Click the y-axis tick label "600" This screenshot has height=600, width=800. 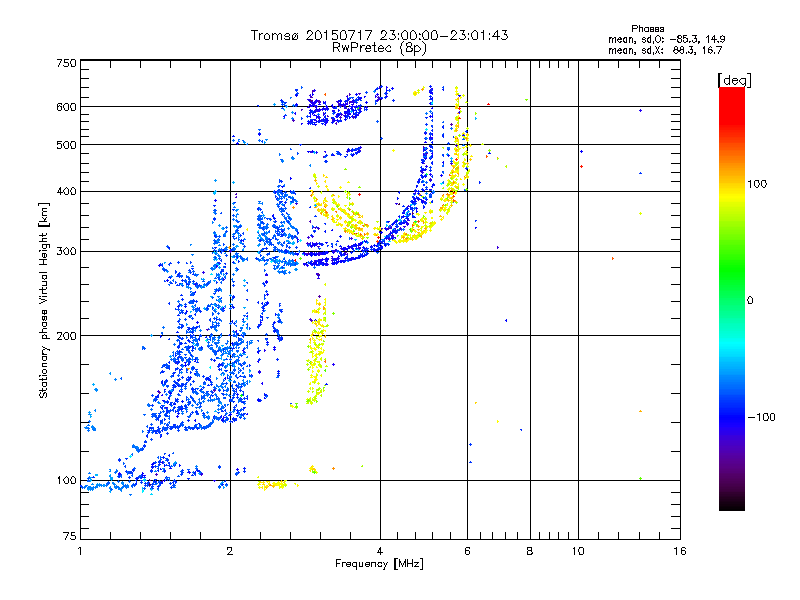66,107
